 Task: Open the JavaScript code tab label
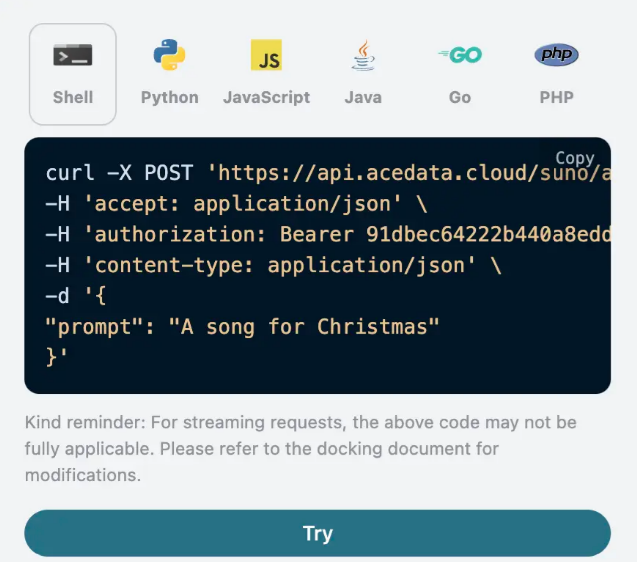[x=266, y=98]
